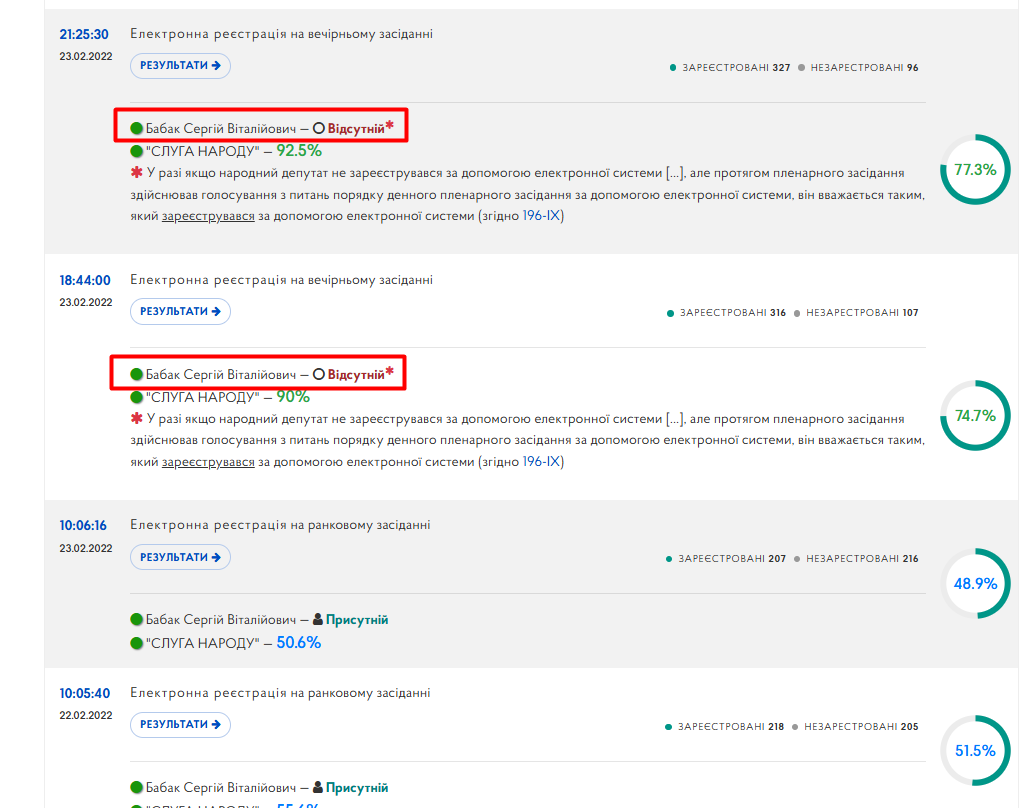Click the green dot beside the 21:25:30 Бабак entry

[136, 129]
